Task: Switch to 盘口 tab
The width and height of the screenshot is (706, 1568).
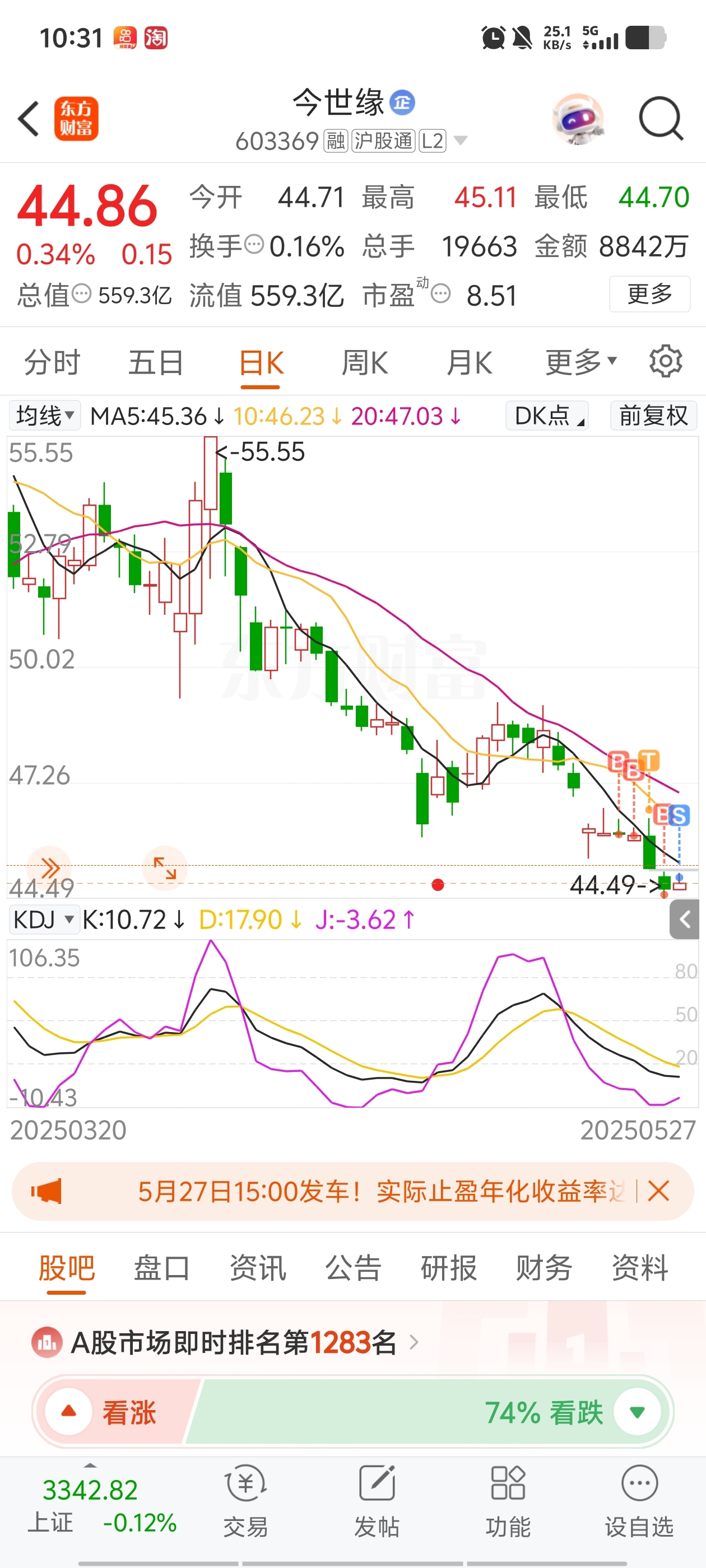Action: [162, 1268]
